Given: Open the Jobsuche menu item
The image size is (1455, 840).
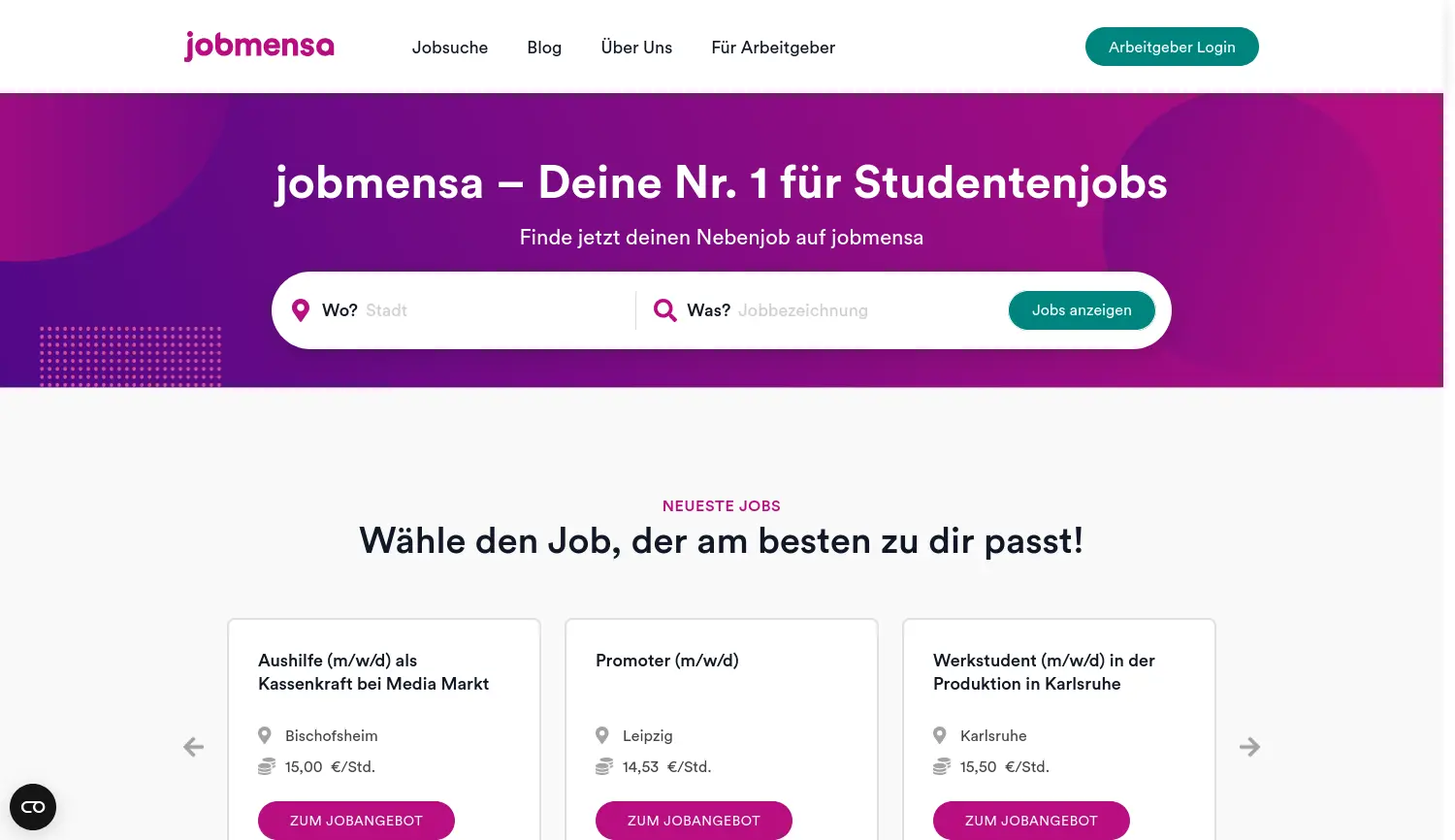Looking at the screenshot, I should (450, 47).
